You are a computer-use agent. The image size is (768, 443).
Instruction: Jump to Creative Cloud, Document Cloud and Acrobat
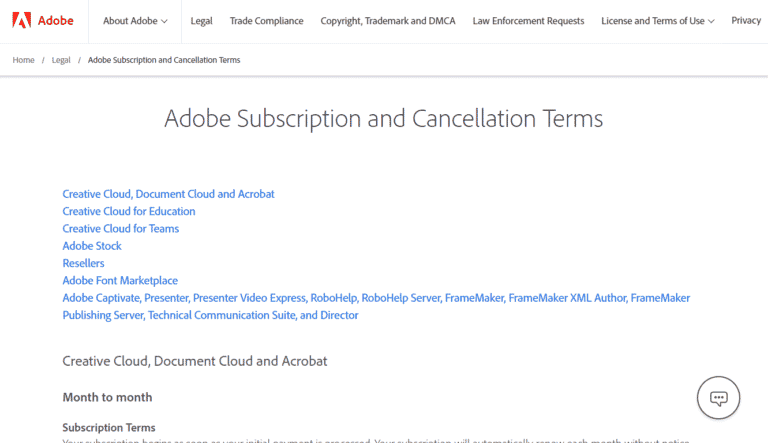point(168,194)
